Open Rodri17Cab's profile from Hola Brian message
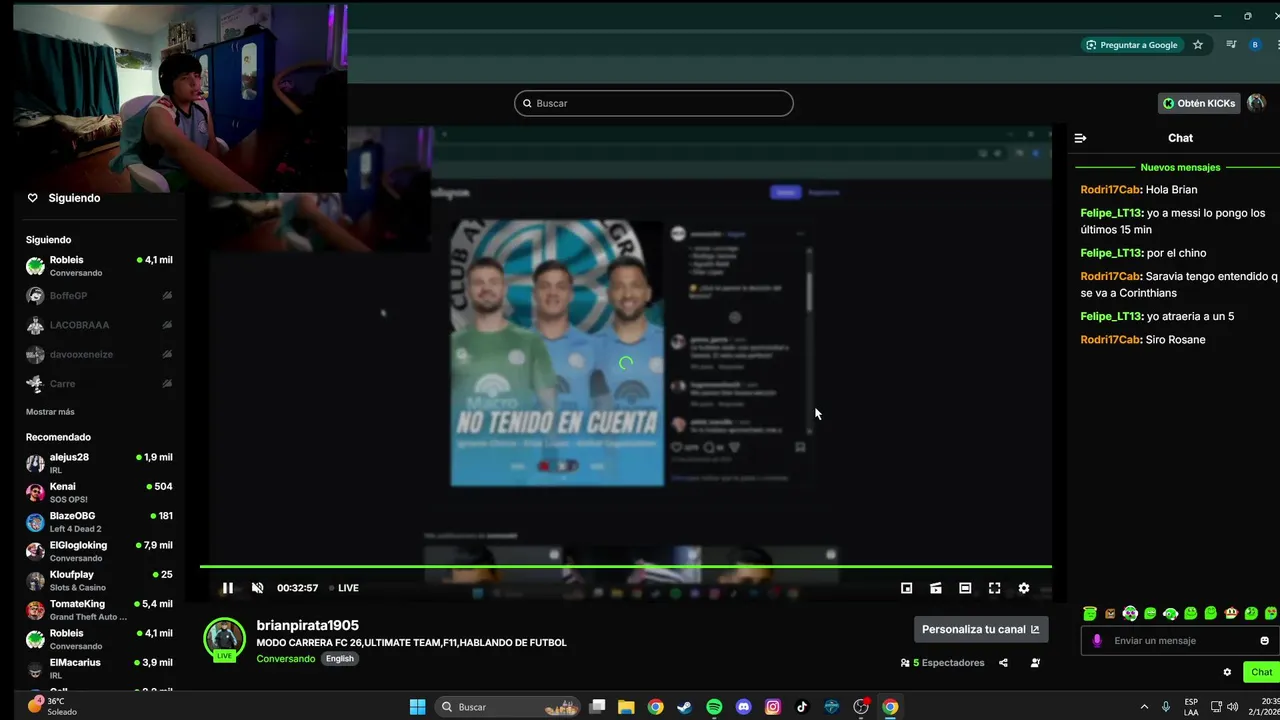The height and width of the screenshot is (720, 1280). 1110,189
